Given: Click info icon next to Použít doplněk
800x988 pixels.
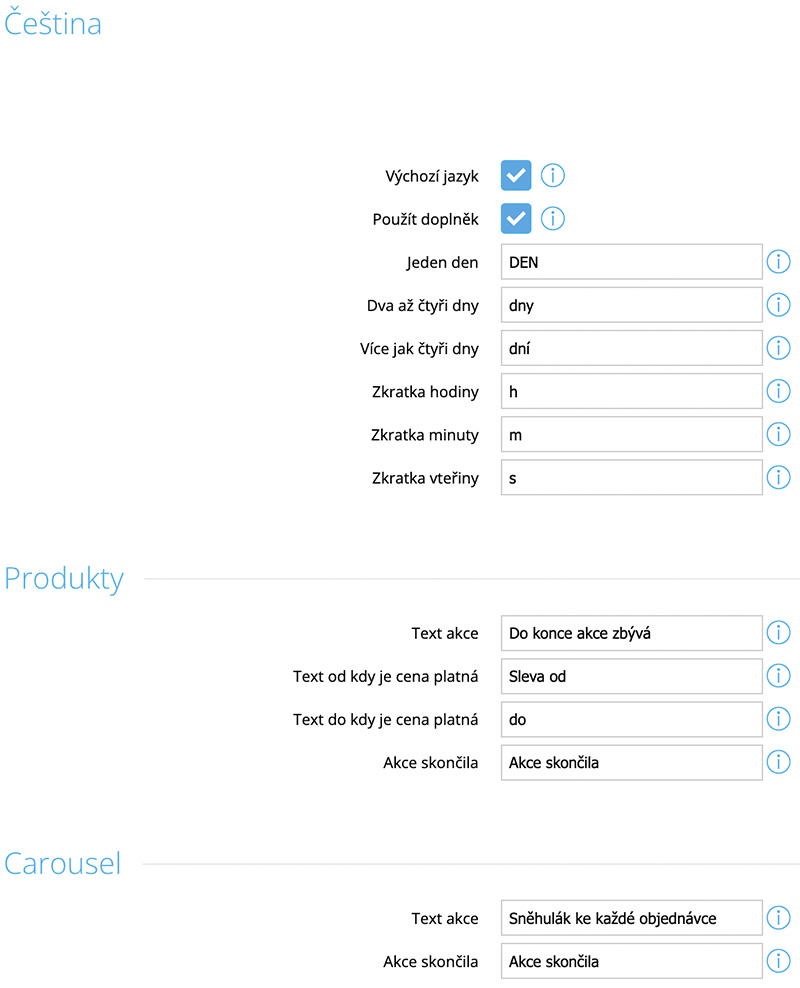Looking at the screenshot, I should coord(552,219).
